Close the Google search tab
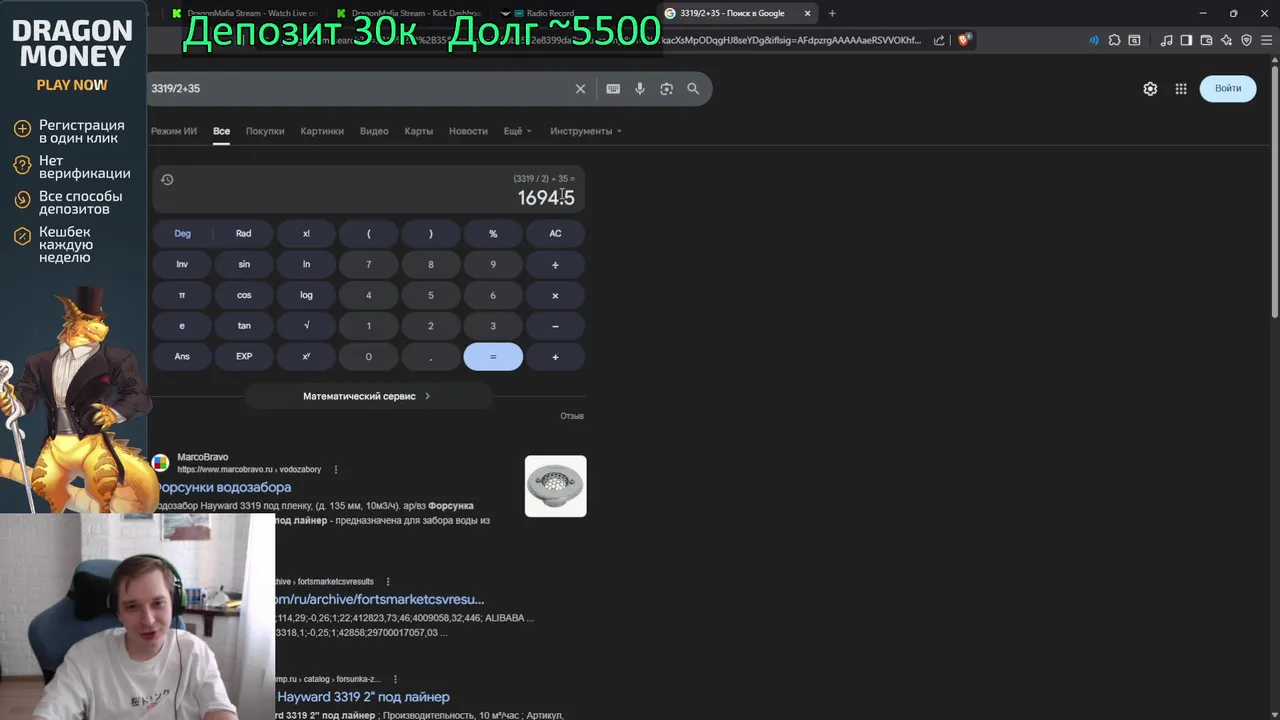This screenshot has height=720, width=1280. 808,13
